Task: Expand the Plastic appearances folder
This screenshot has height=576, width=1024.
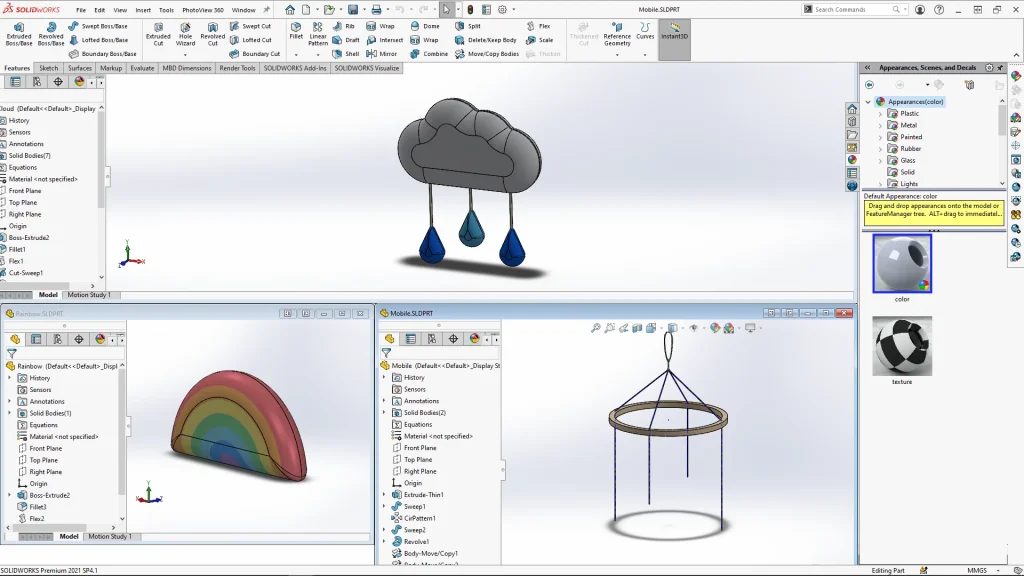Action: 880,114
